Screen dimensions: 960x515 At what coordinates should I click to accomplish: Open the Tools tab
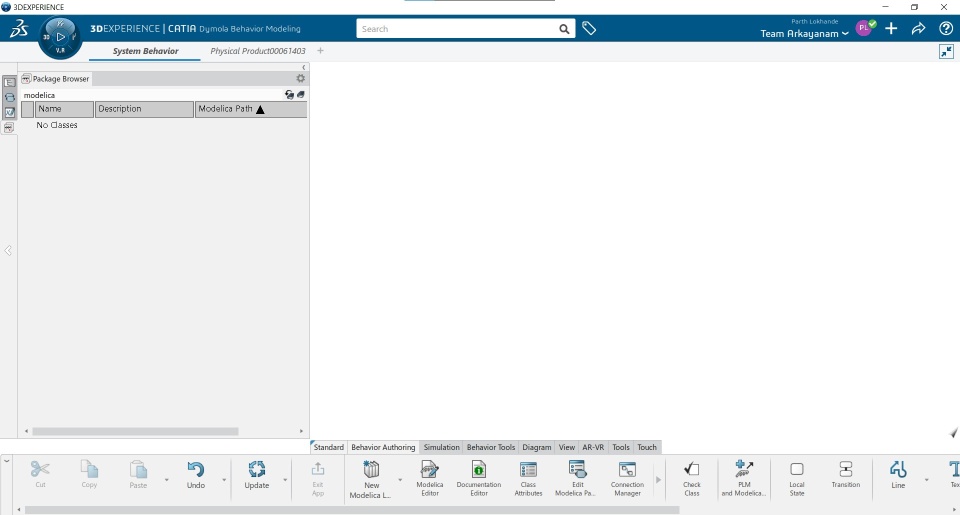[x=621, y=447]
